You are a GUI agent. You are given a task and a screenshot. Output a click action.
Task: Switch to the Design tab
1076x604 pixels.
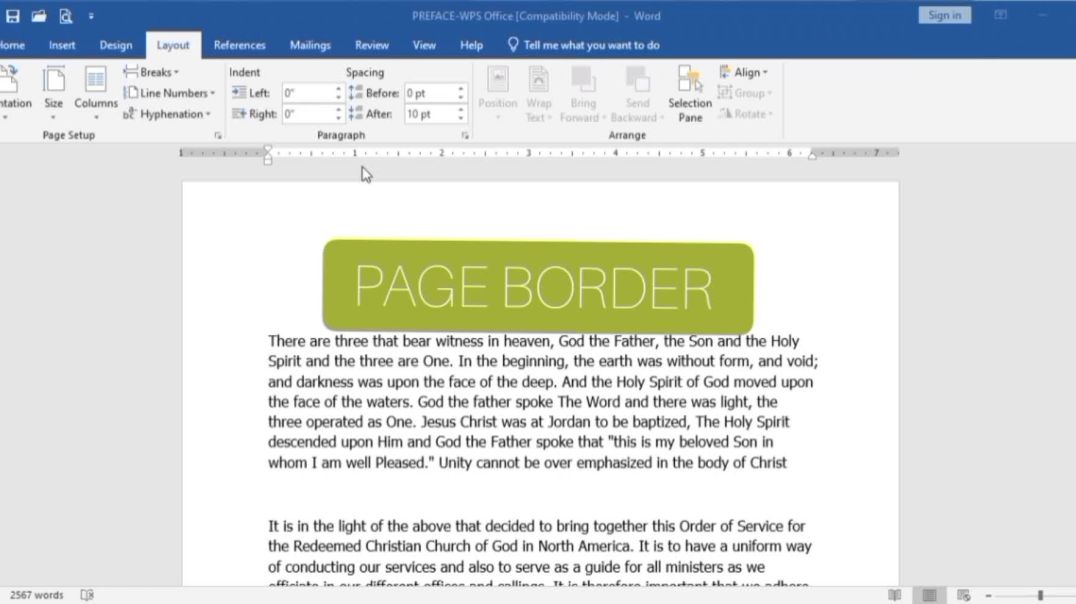(x=115, y=44)
